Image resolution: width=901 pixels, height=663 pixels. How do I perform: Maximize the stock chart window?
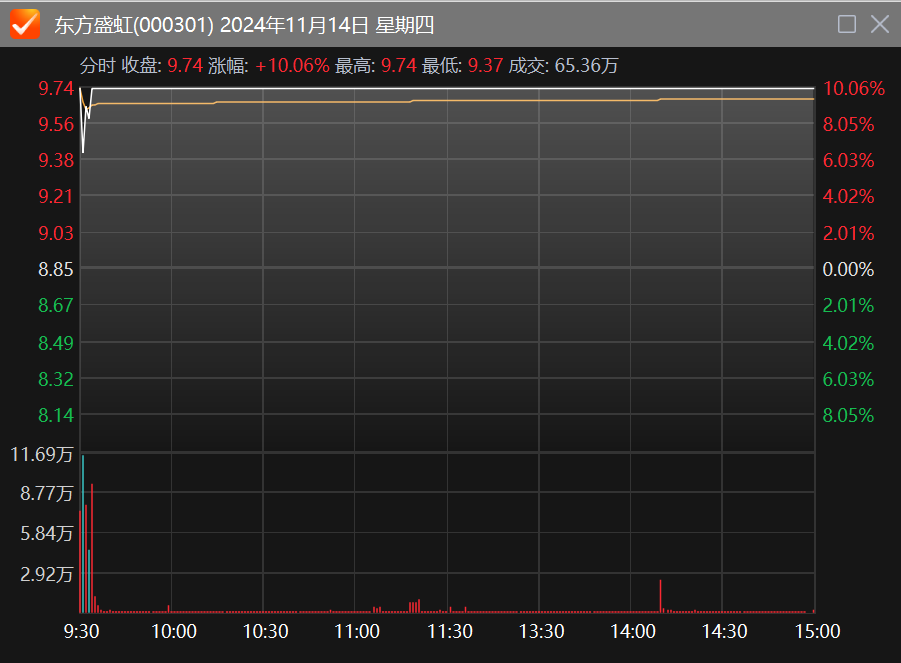coord(846,24)
